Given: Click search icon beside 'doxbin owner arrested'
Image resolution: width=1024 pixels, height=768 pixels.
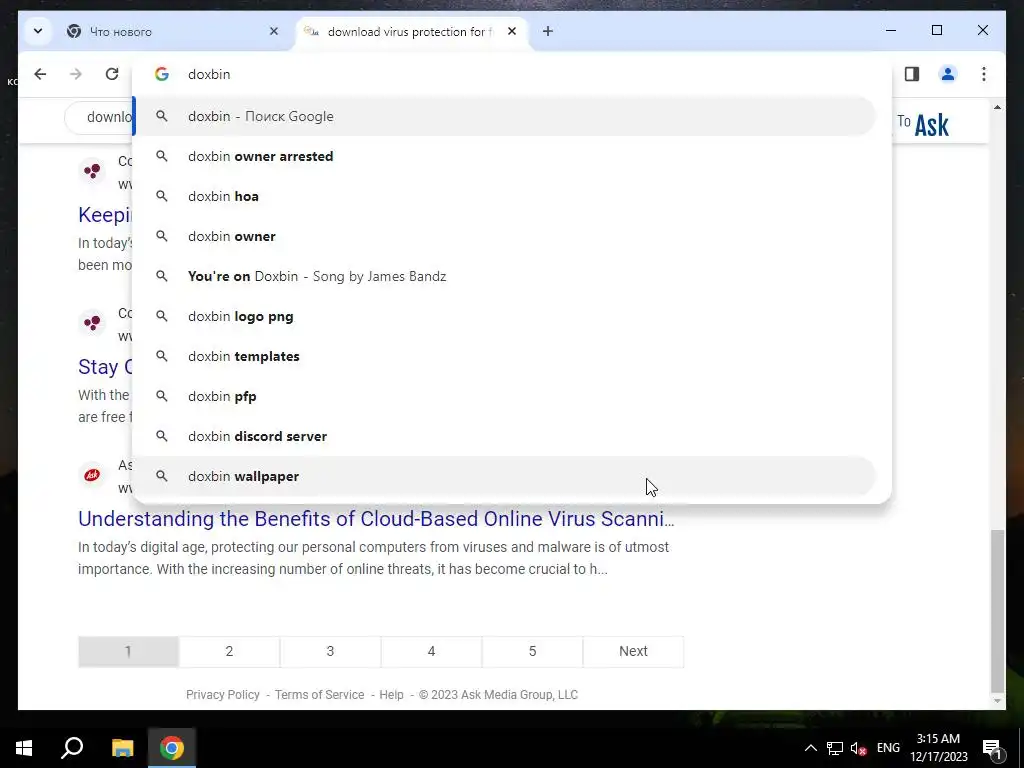Looking at the screenshot, I should [162, 156].
